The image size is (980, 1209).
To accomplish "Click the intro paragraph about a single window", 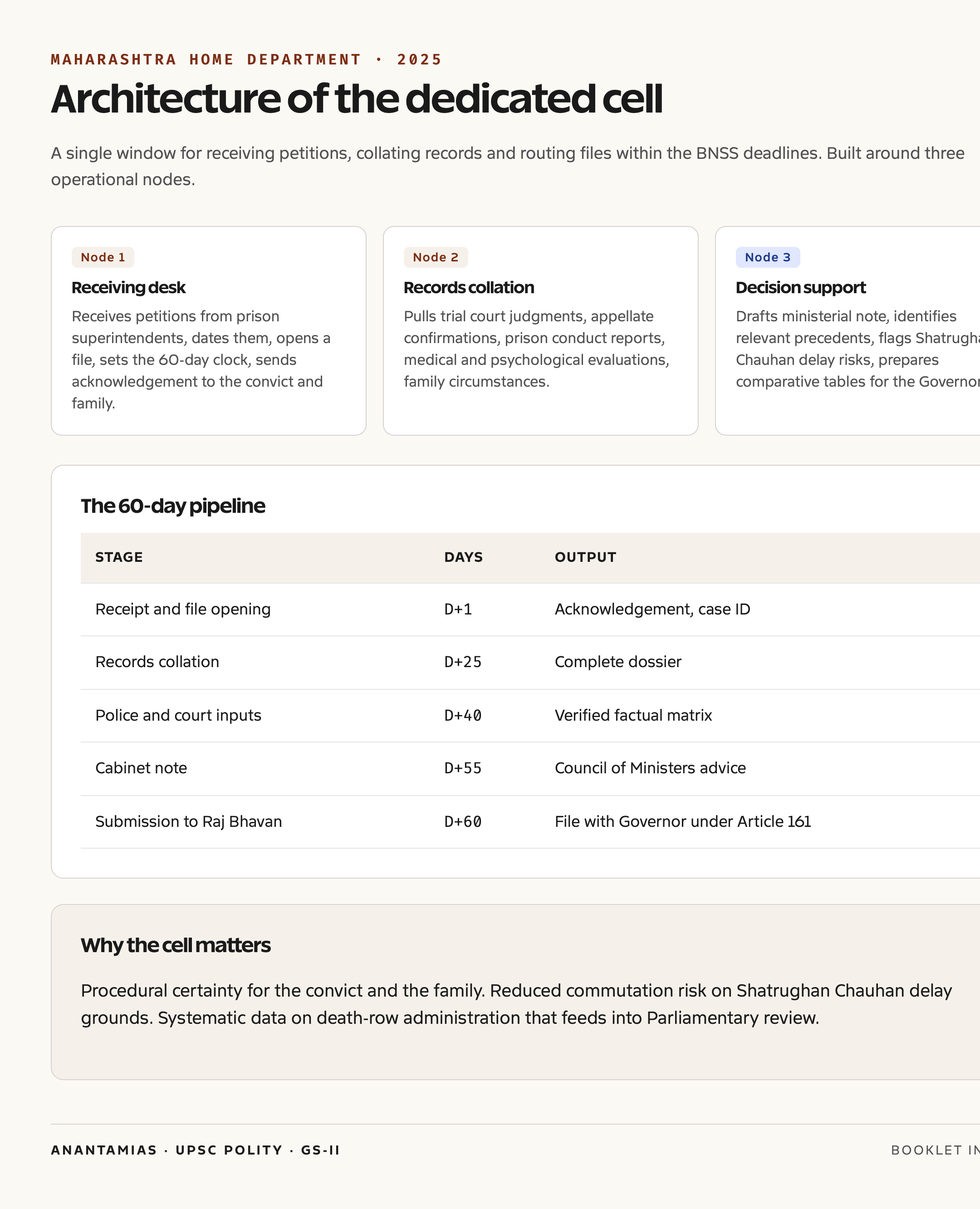I will [508, 166].
